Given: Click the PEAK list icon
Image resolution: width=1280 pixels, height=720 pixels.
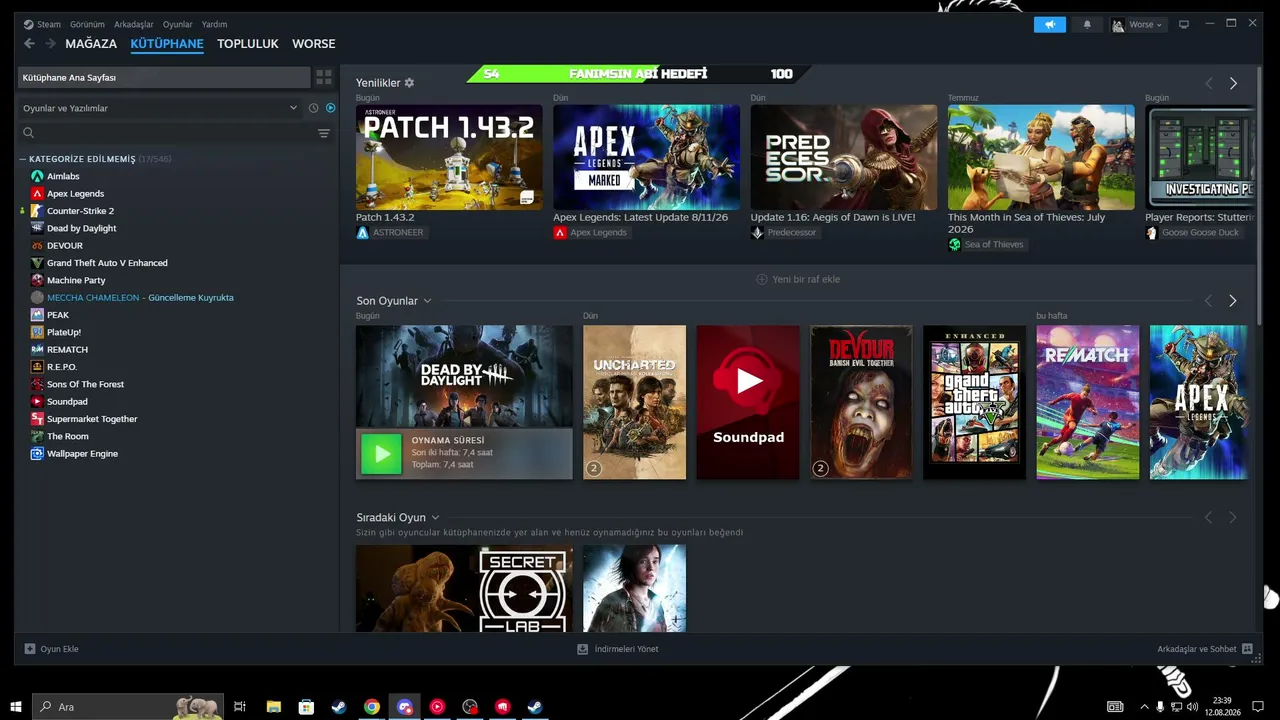Looking at the screenshot, I should [37, 315].
